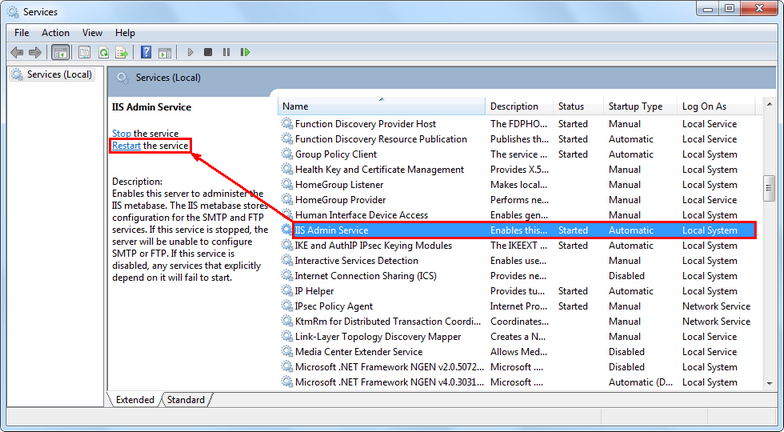
Task: Open the blue Help question-mark icon
Action: pyautogui.click(x=146, y=52)
